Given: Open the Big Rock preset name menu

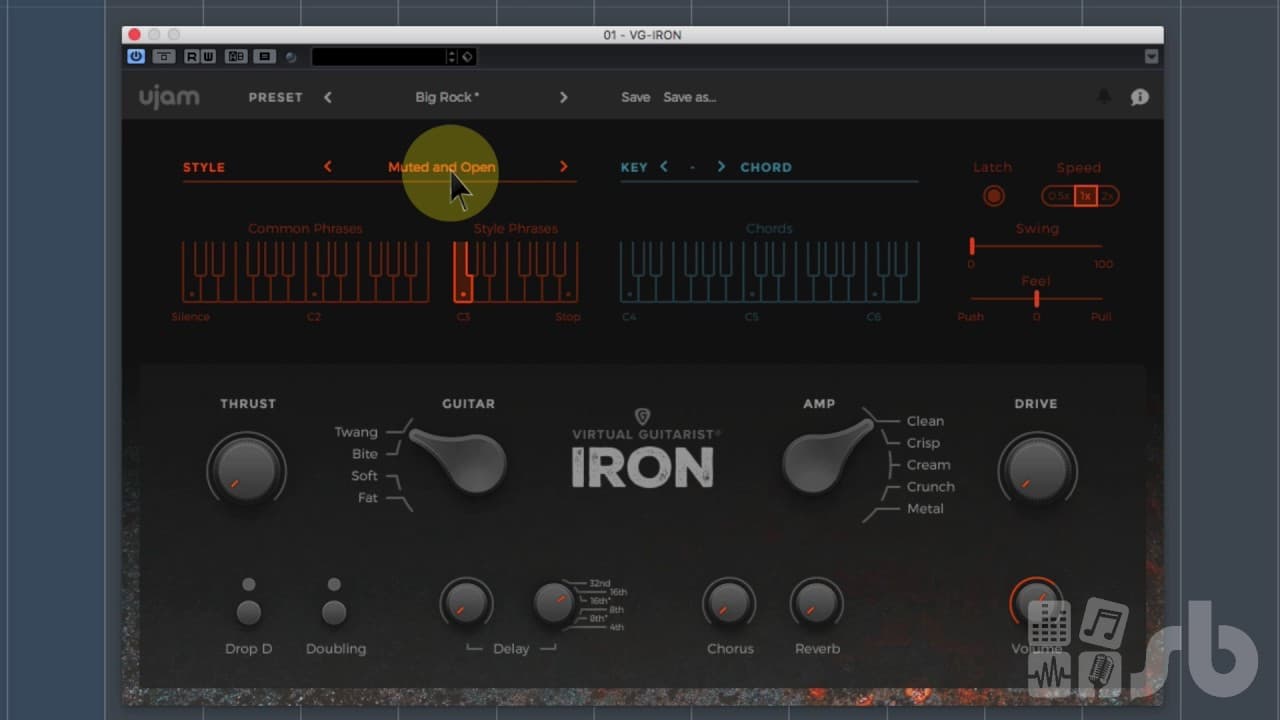Looking at the screenshot, I should point(447,97).
